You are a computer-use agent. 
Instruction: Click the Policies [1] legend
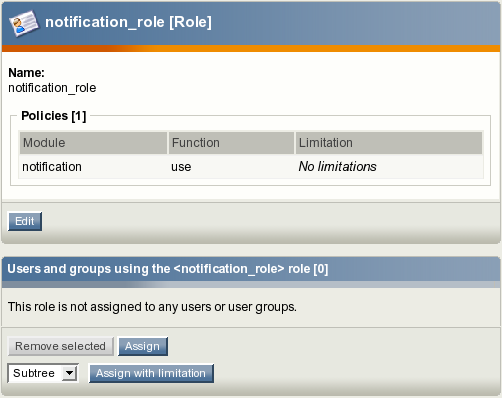tap(54, 116)
